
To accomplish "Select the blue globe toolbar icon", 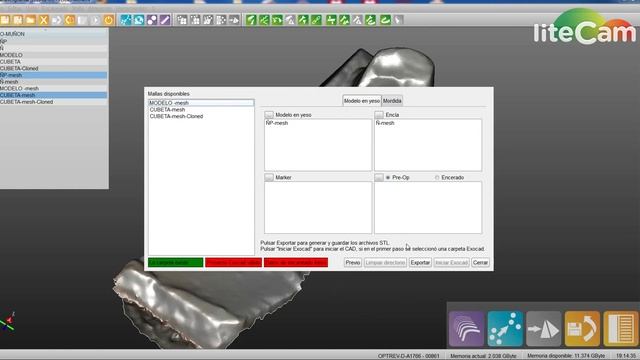I will point(139,20).
